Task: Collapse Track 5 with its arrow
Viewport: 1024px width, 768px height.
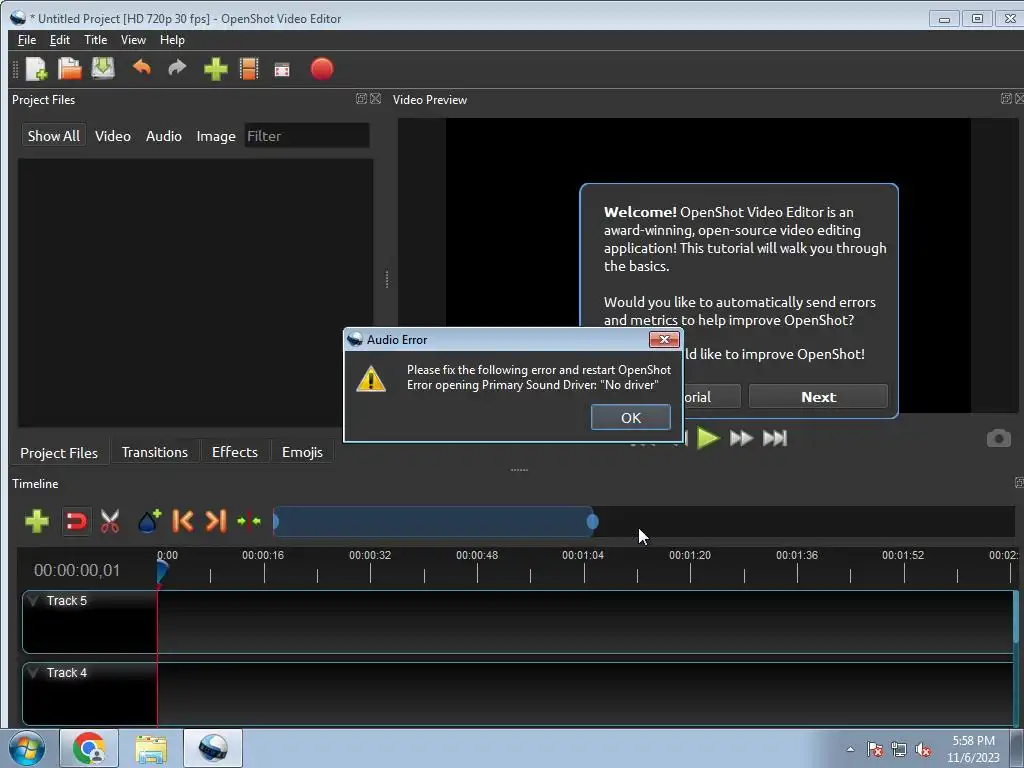Action: (34, 600)
